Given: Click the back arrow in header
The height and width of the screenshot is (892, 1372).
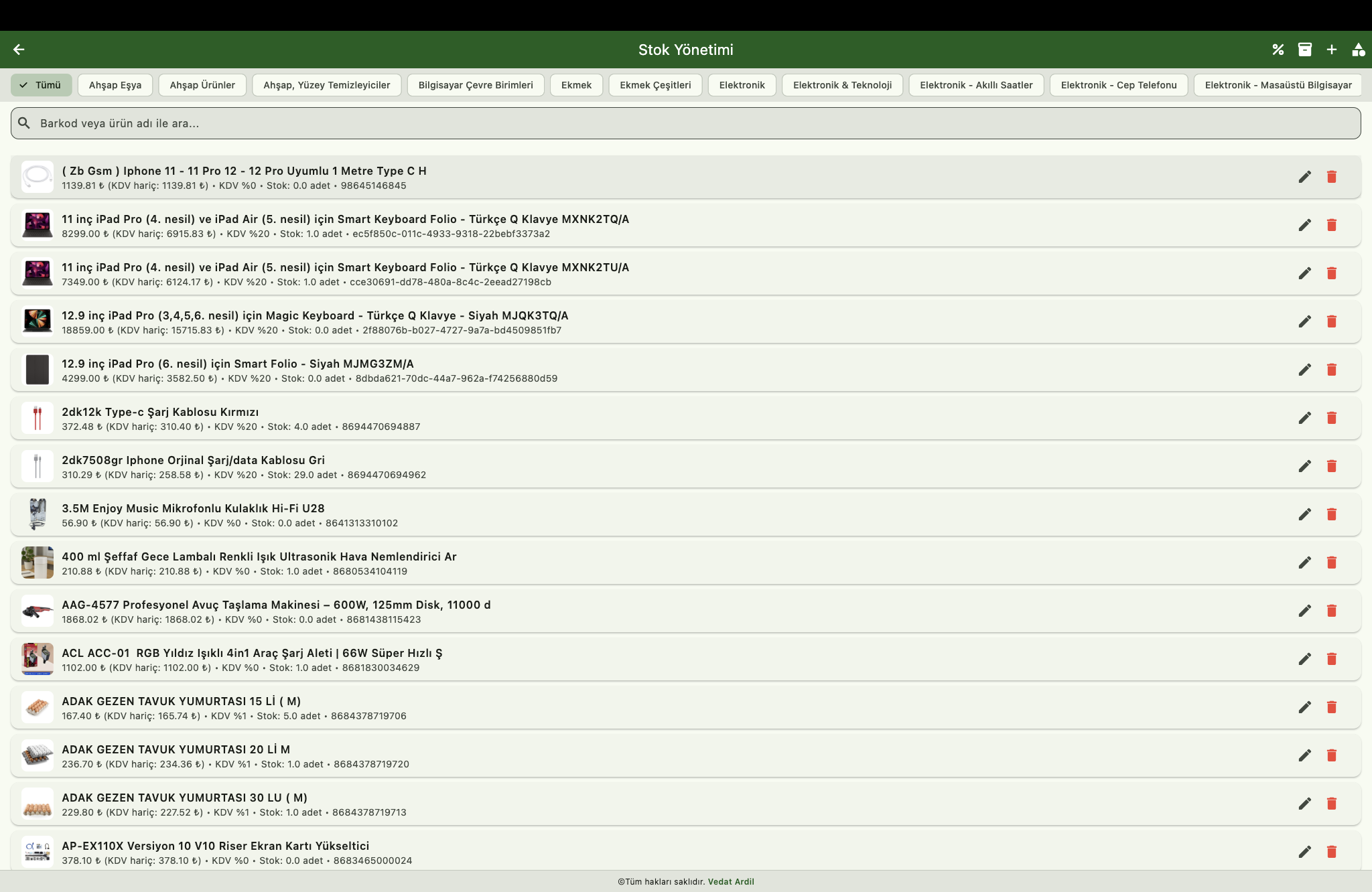Looking at the screenshot, I should tap(19, 50).
